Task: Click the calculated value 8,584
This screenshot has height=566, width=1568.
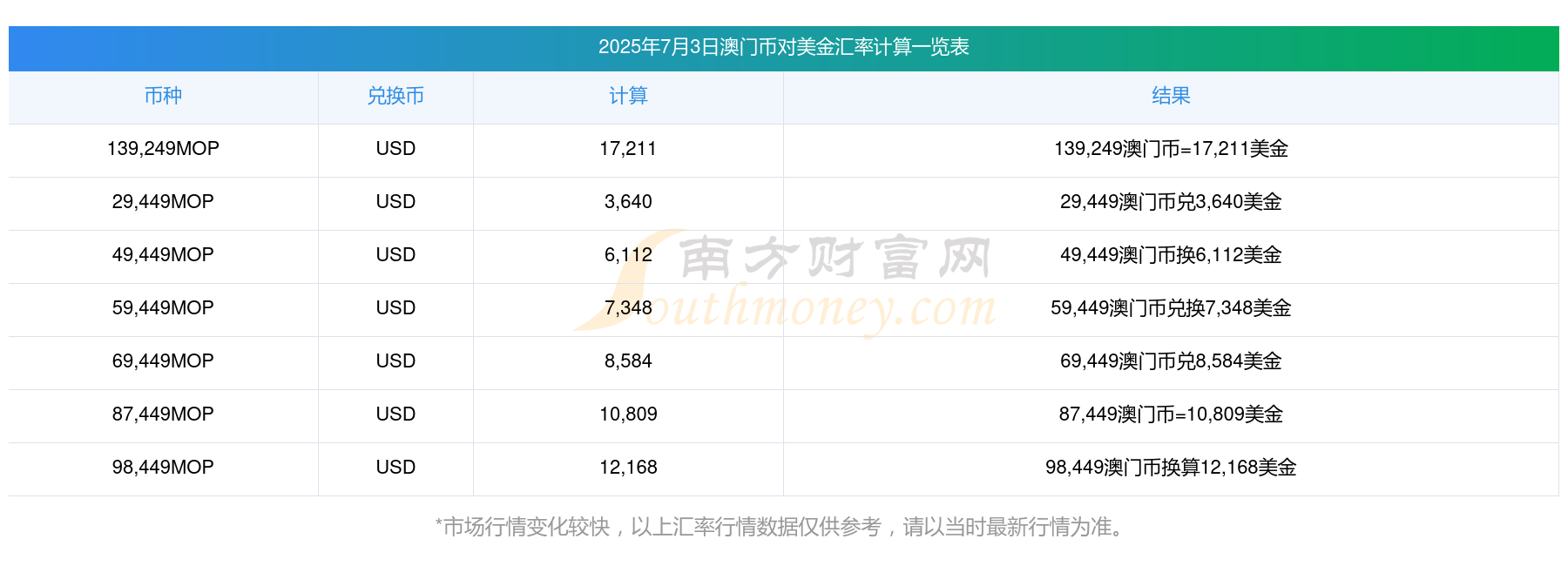Action: [628, 361]
